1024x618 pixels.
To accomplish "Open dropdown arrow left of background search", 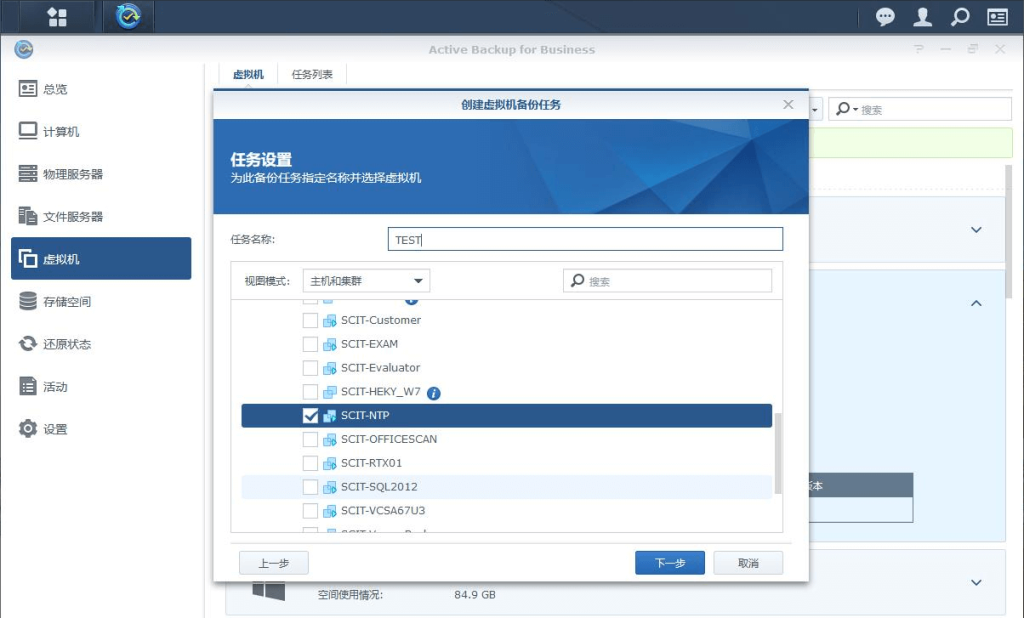I will pyautogui.click(x=814, y=110).
